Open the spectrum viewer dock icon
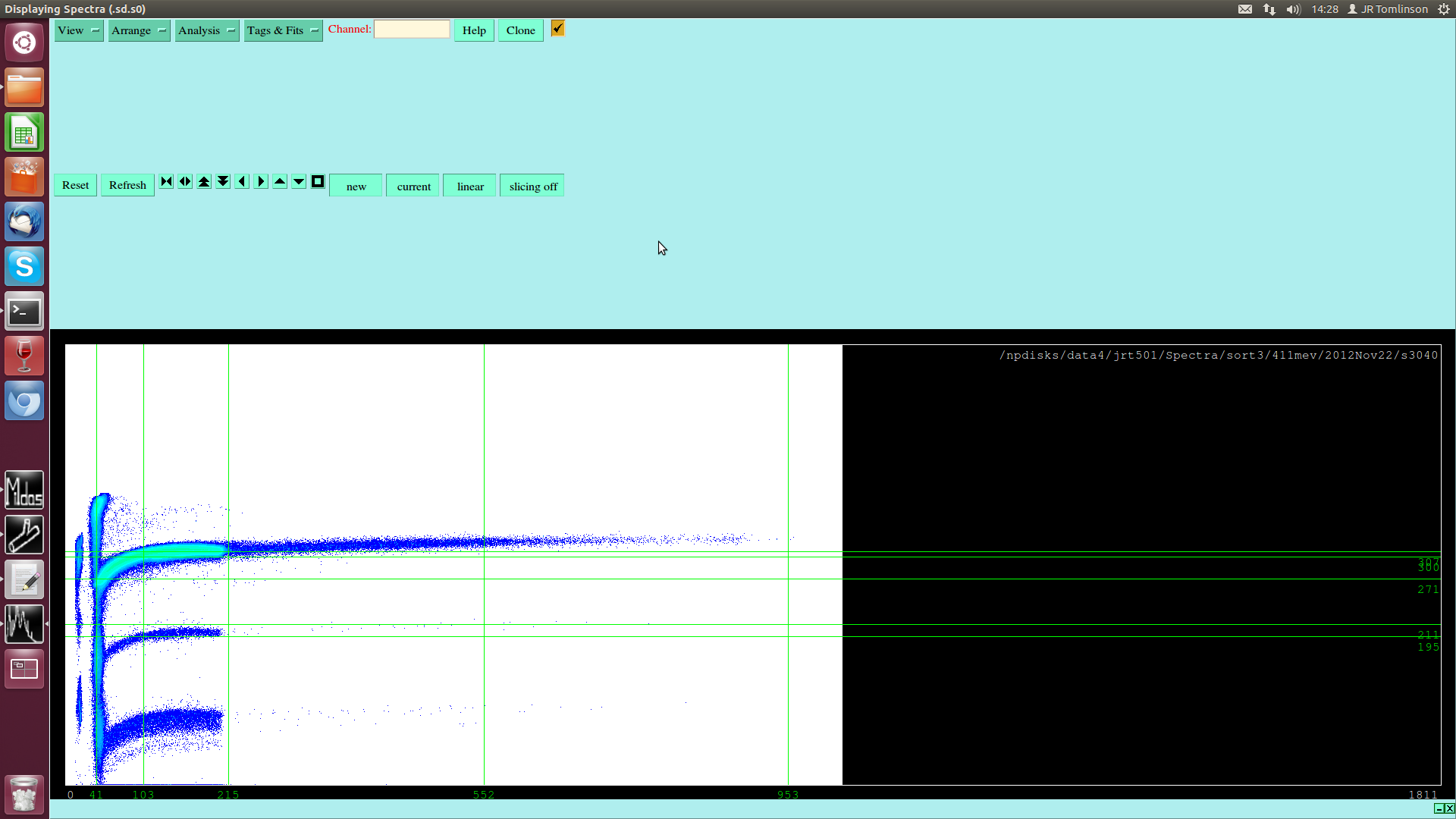This screenshot has width=1456, height=819. (x=24, y=624)
